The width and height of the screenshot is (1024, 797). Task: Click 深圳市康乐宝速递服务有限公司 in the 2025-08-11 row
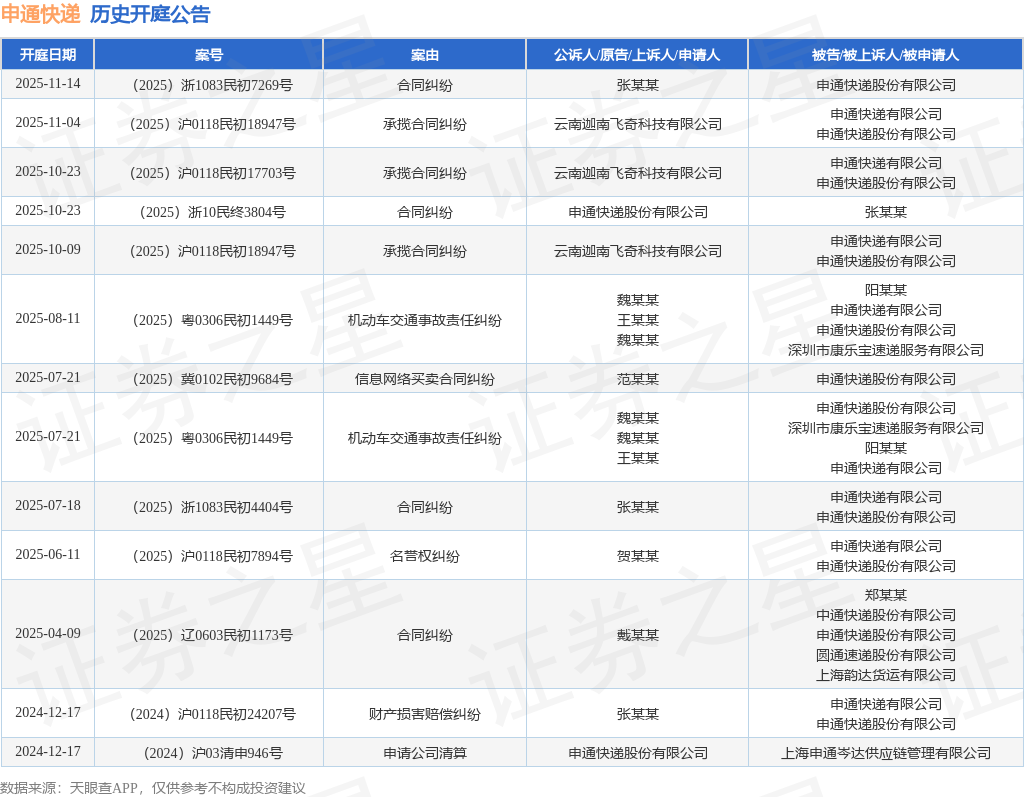coord(886,350)
